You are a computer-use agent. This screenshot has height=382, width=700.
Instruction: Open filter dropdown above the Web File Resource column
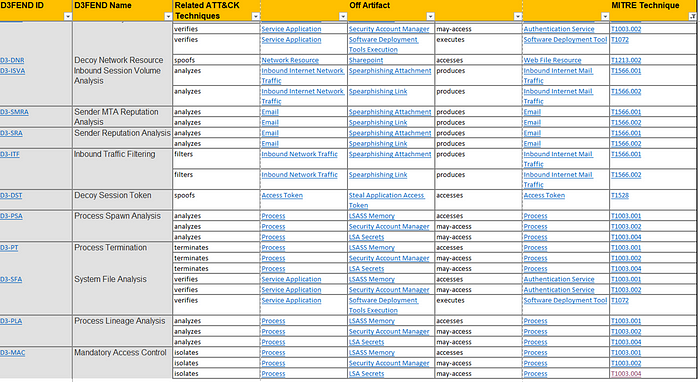point(605,17)
